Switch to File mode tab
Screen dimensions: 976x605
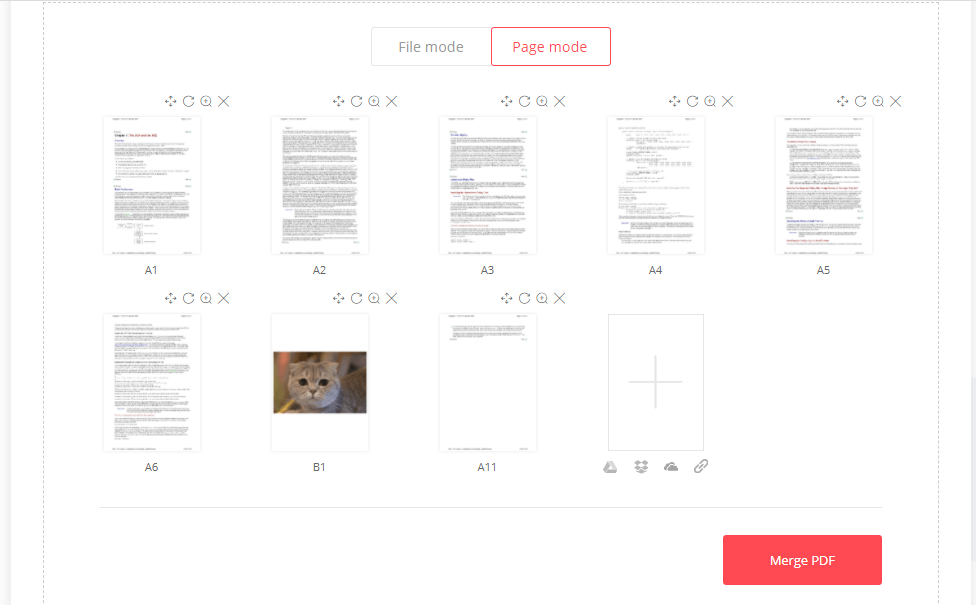point(431,47)
